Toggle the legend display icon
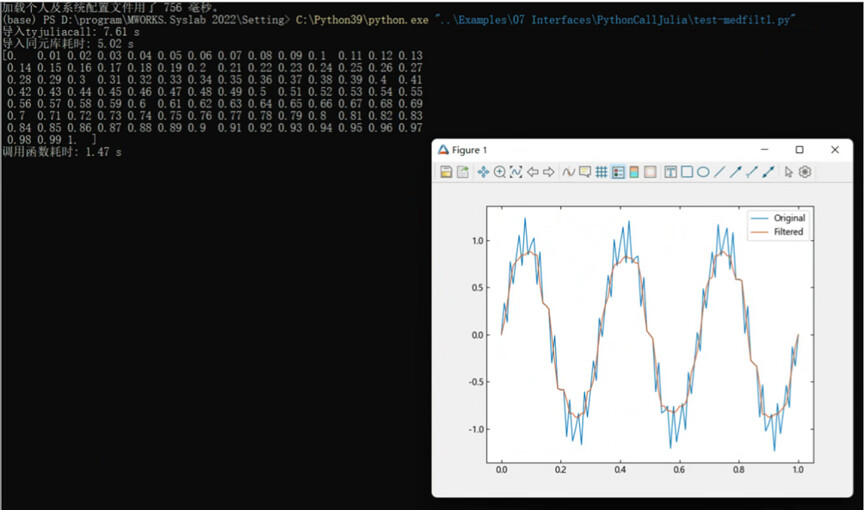 click(x=618, y=172)
